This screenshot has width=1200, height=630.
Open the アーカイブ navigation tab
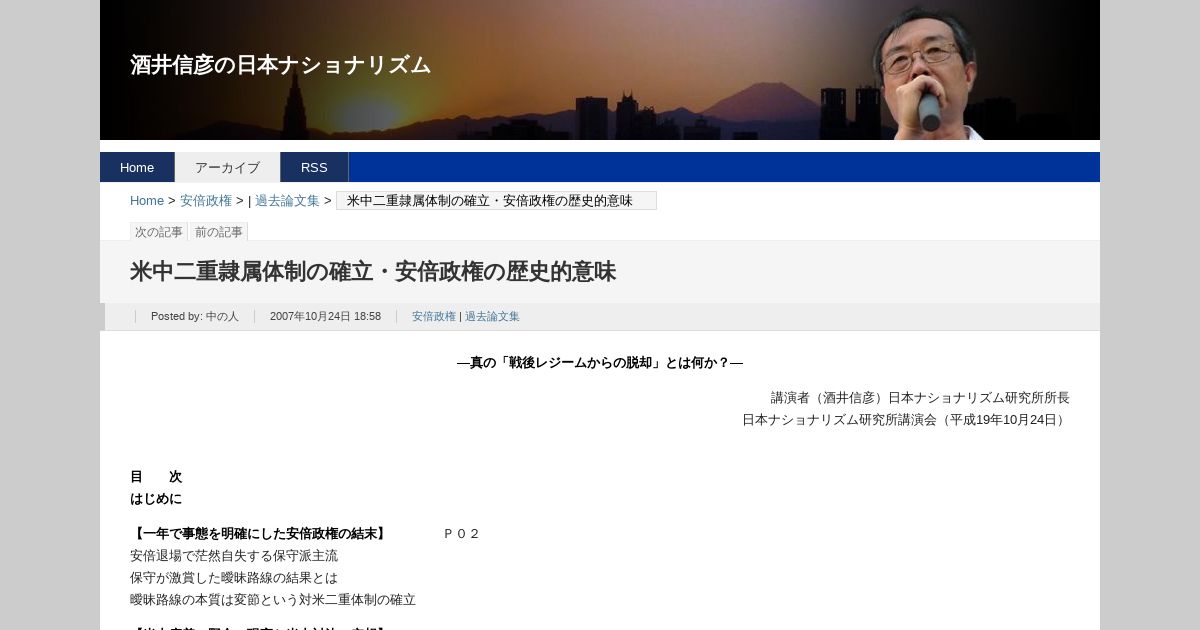click(x=227, y=167)
